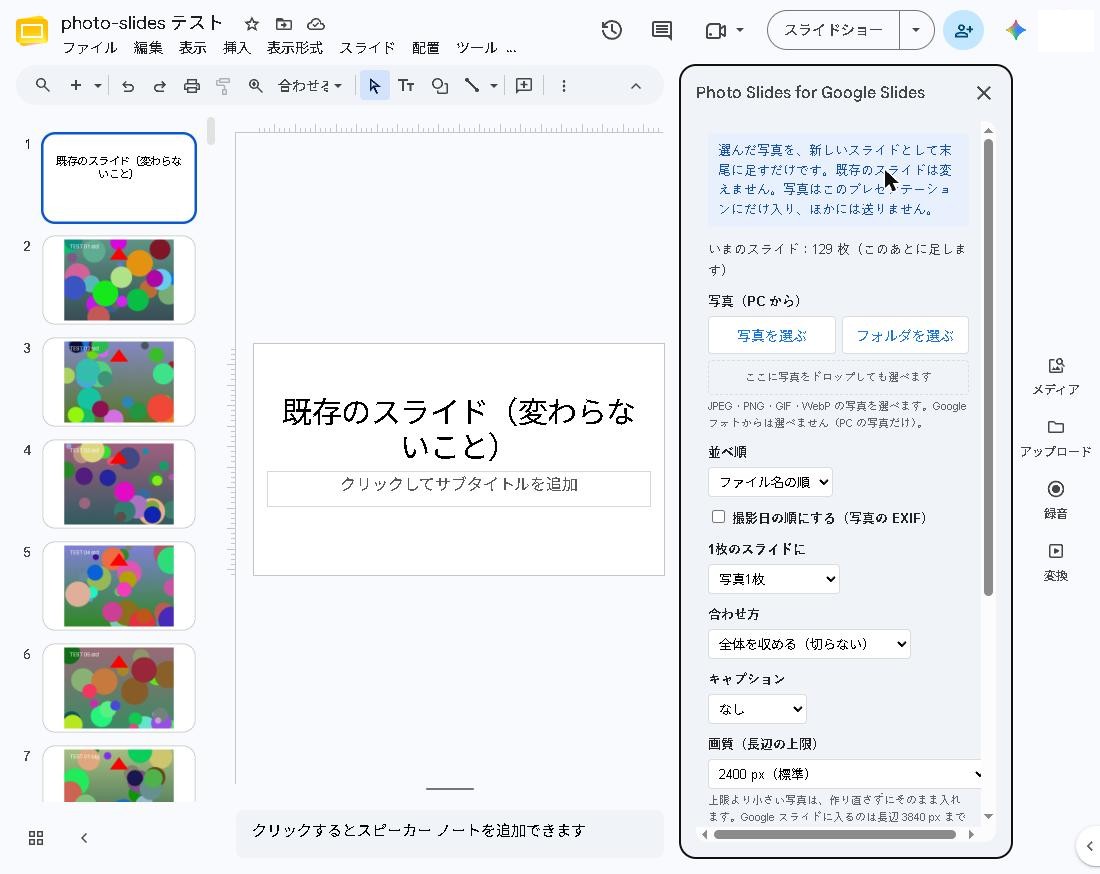Open the comments history icon

tap(662, 30)
